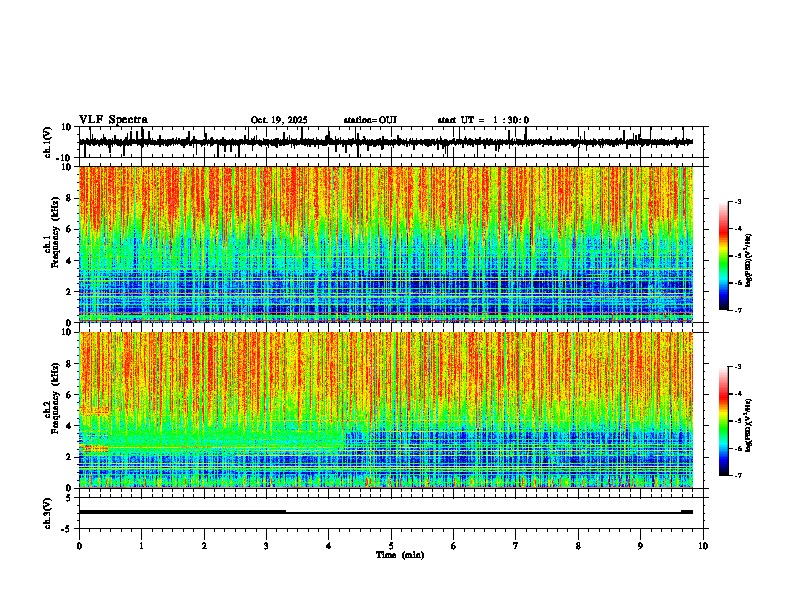The width and height of the screenshot is (792, 612).
Task: Click the ch.2 color scale bar
Action: [x=724, y=421]
